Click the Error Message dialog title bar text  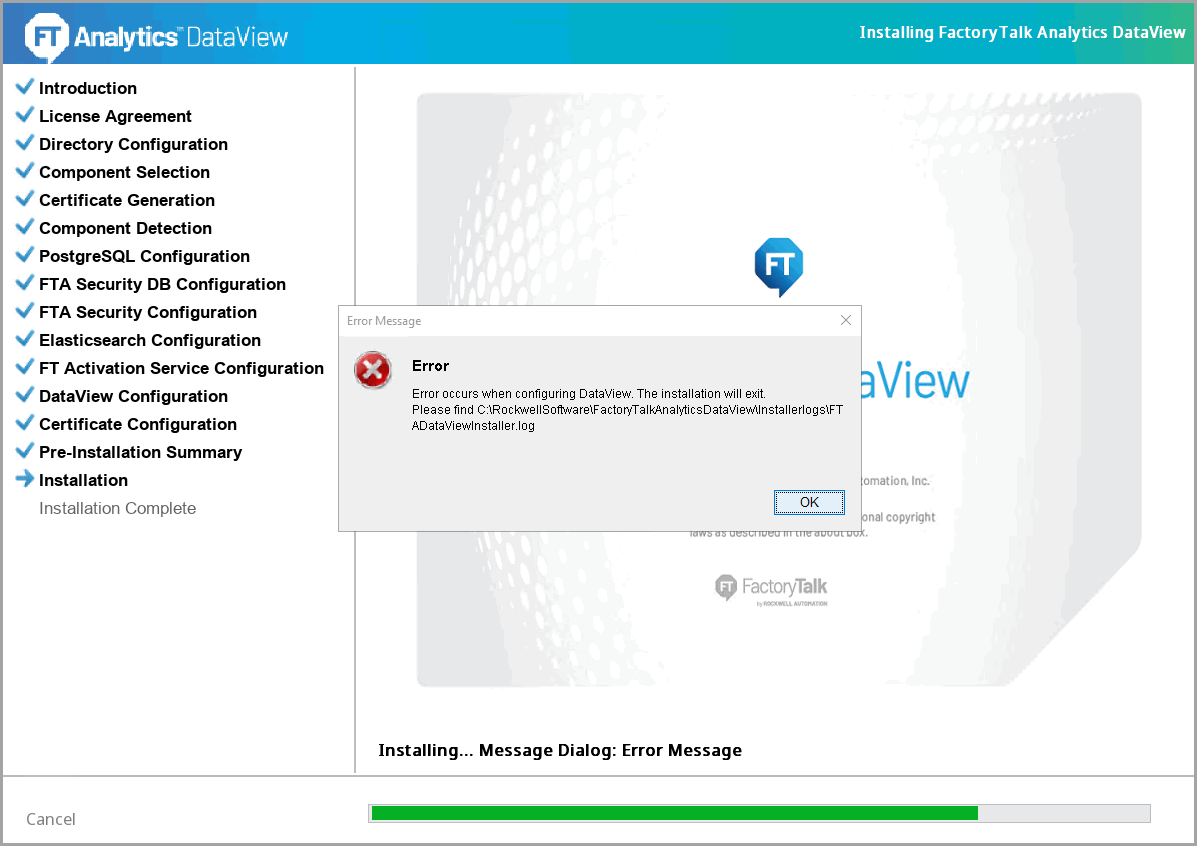(x=384, y=321)
